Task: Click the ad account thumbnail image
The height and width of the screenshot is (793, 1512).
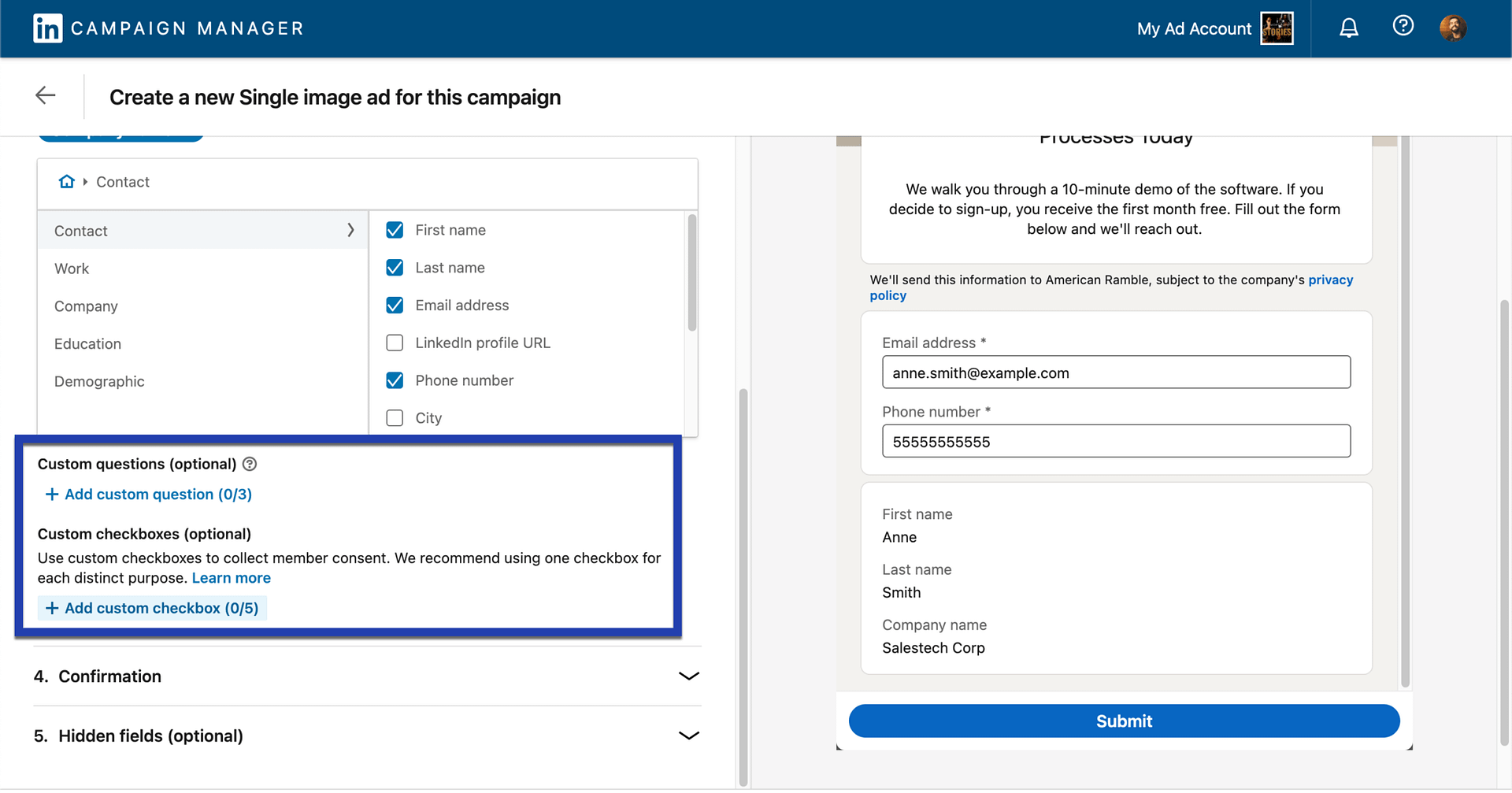Action: (x=1277, y=29)
